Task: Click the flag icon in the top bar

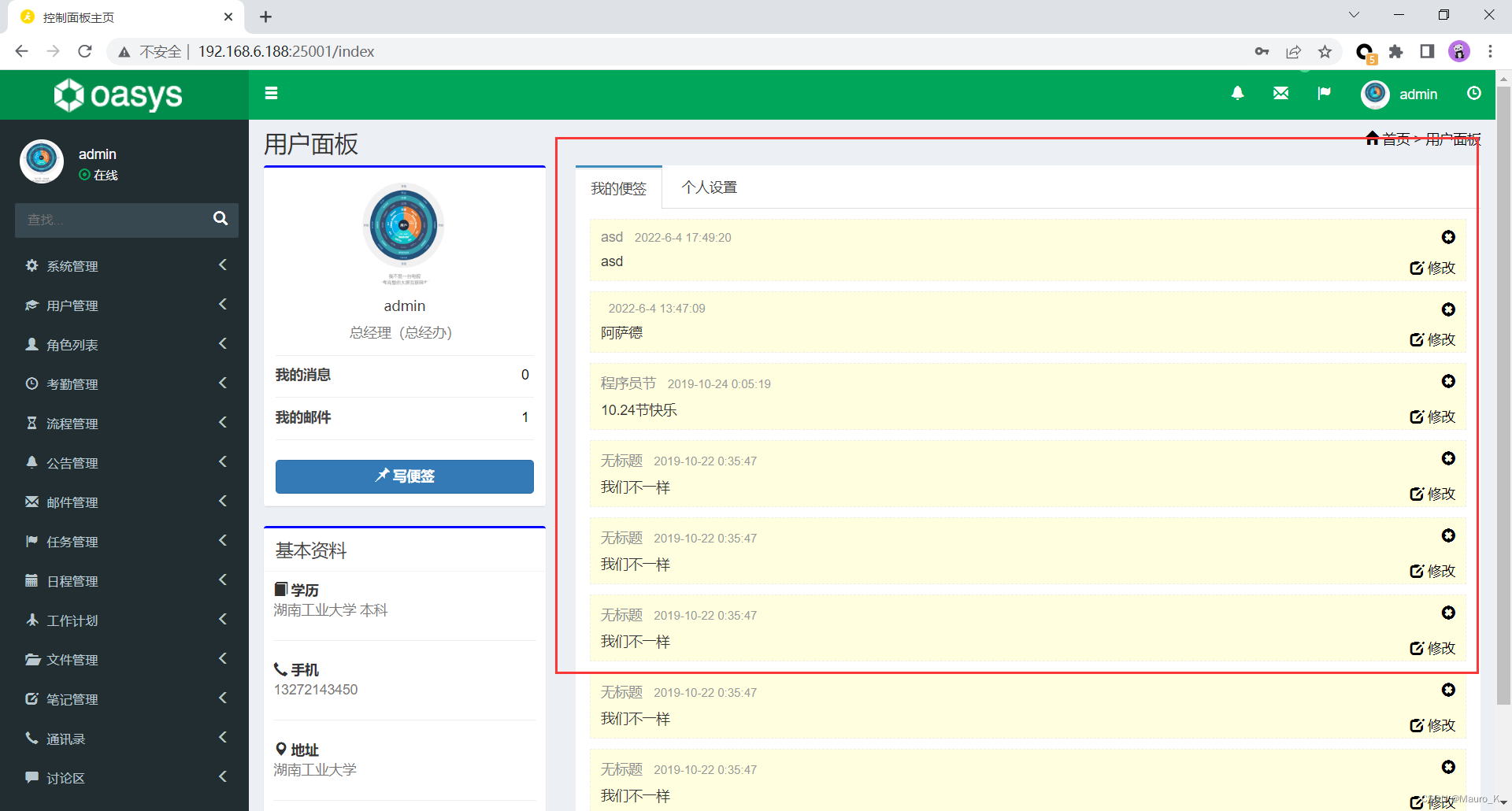Action: (1324, 93)
